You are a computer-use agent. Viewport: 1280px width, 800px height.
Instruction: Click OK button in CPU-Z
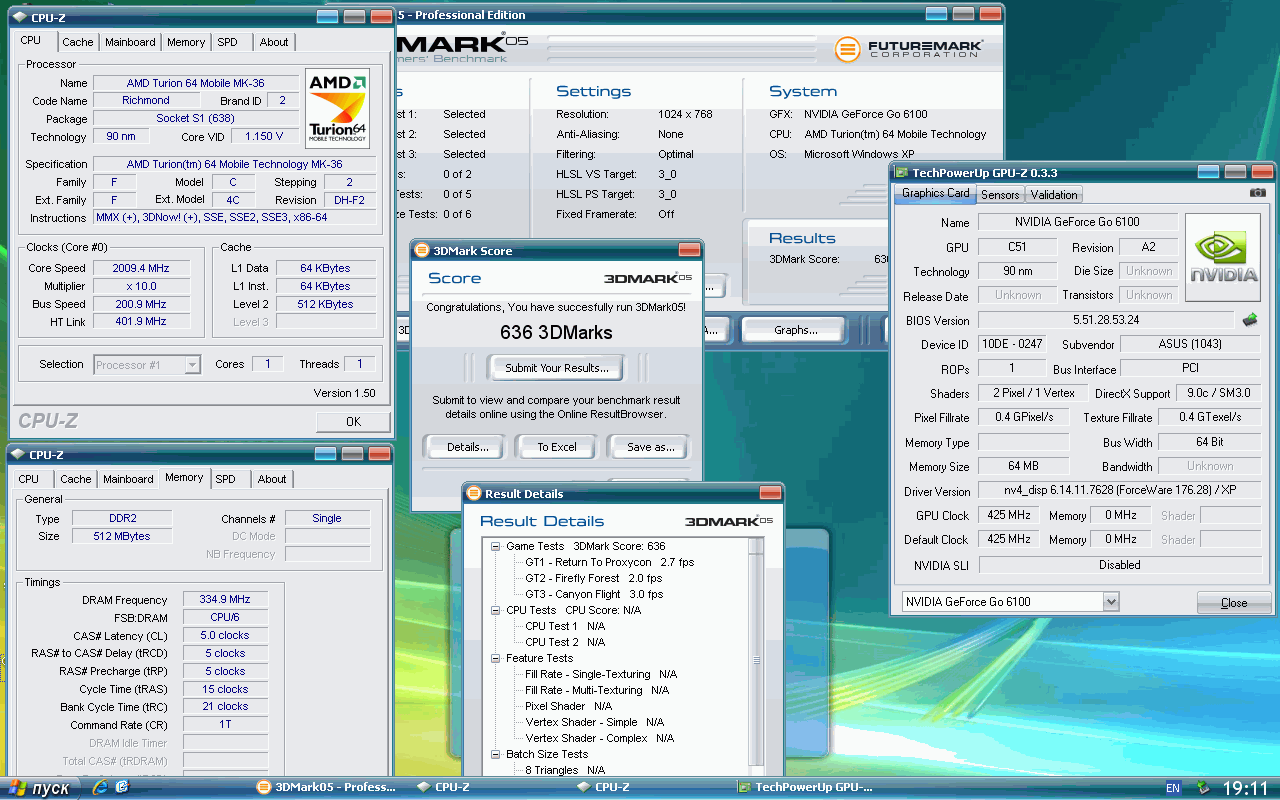353,421
